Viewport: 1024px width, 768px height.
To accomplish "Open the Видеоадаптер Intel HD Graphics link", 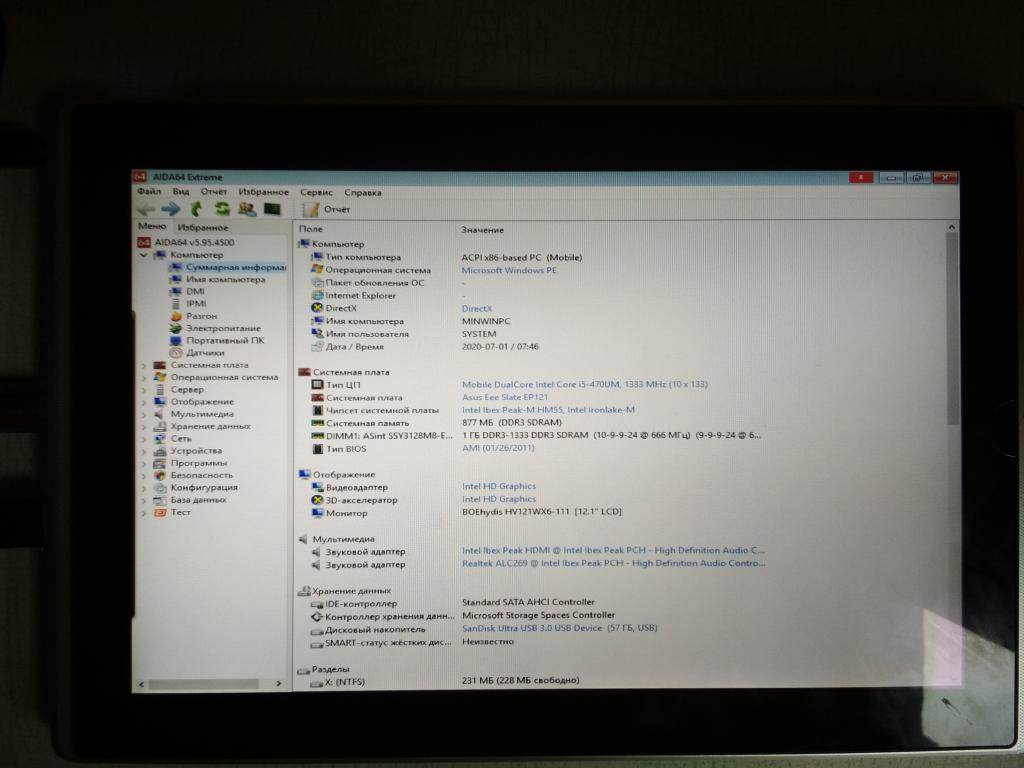I will [498, 487].
